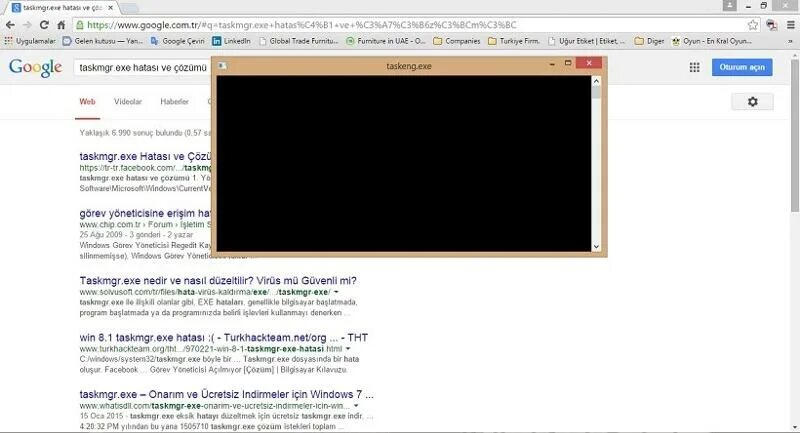This screenshot has height=433, width=800.
Task: Click the page scrollbar down arrow
Action: (794, 427)
